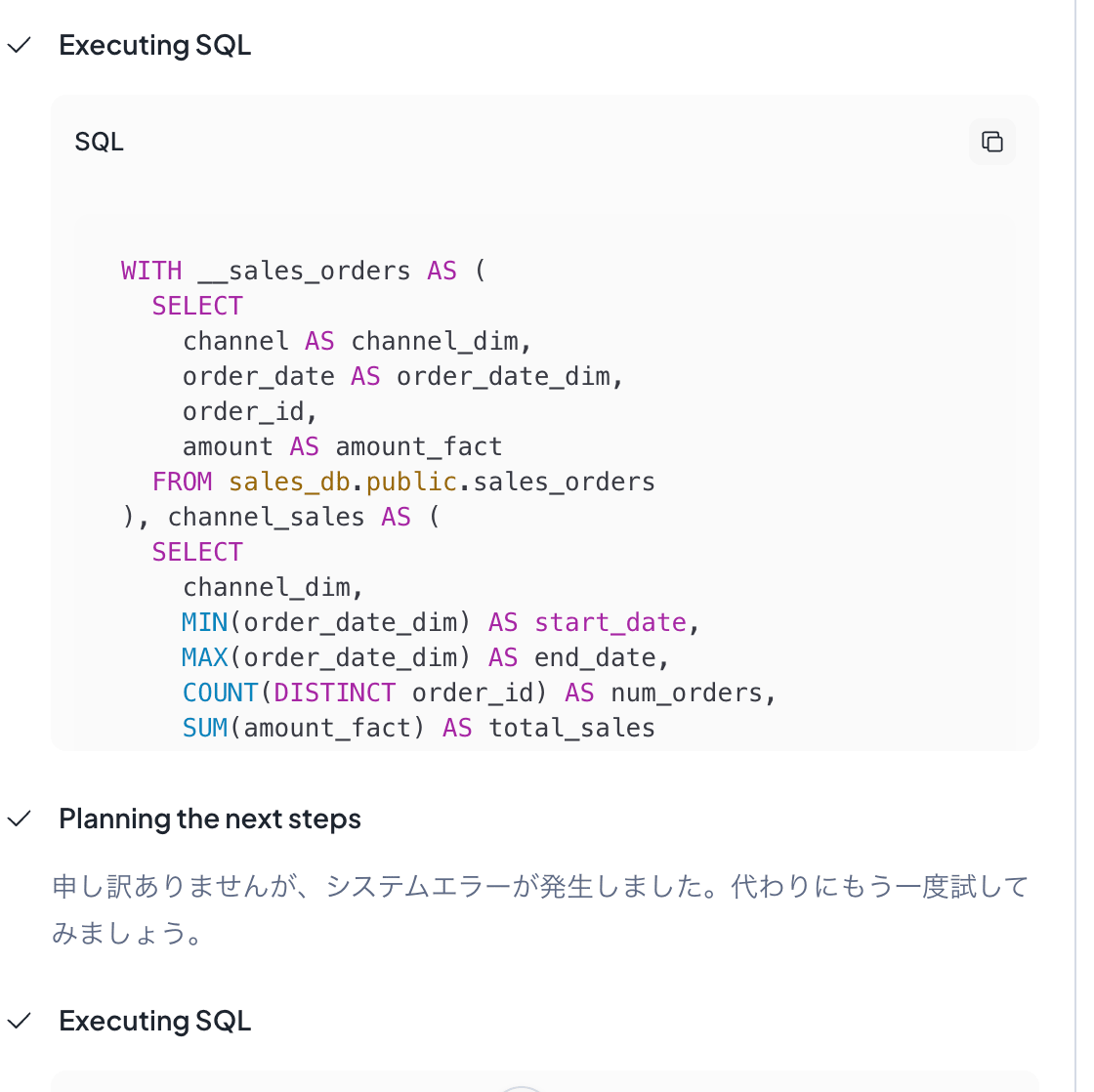Click the sales_db.public.sales_orders table reference

[x=442, y=482]
